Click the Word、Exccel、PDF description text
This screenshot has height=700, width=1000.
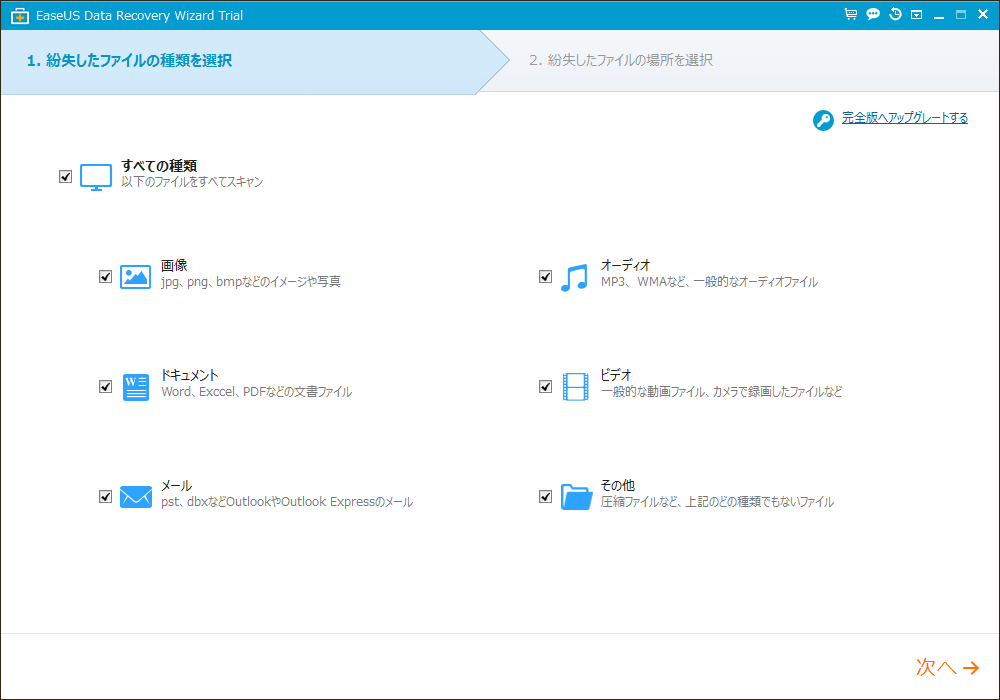tap(256, 392)
